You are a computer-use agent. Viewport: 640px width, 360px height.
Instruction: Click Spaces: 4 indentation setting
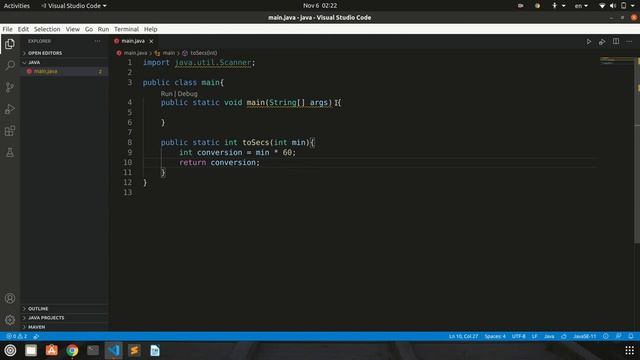click(x=495, y=336)
